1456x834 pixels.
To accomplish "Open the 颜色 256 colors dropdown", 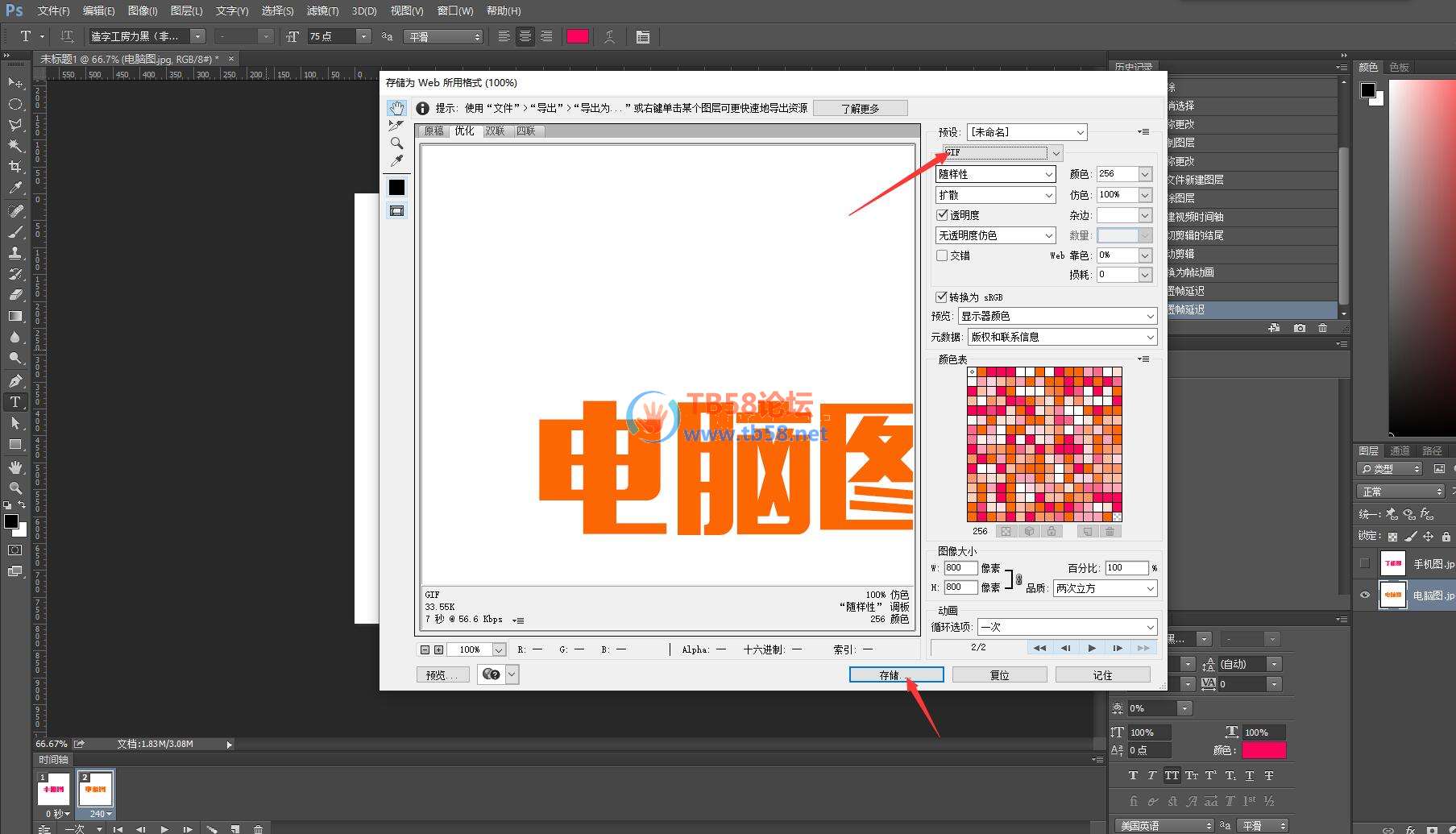I will (1145, 174).
